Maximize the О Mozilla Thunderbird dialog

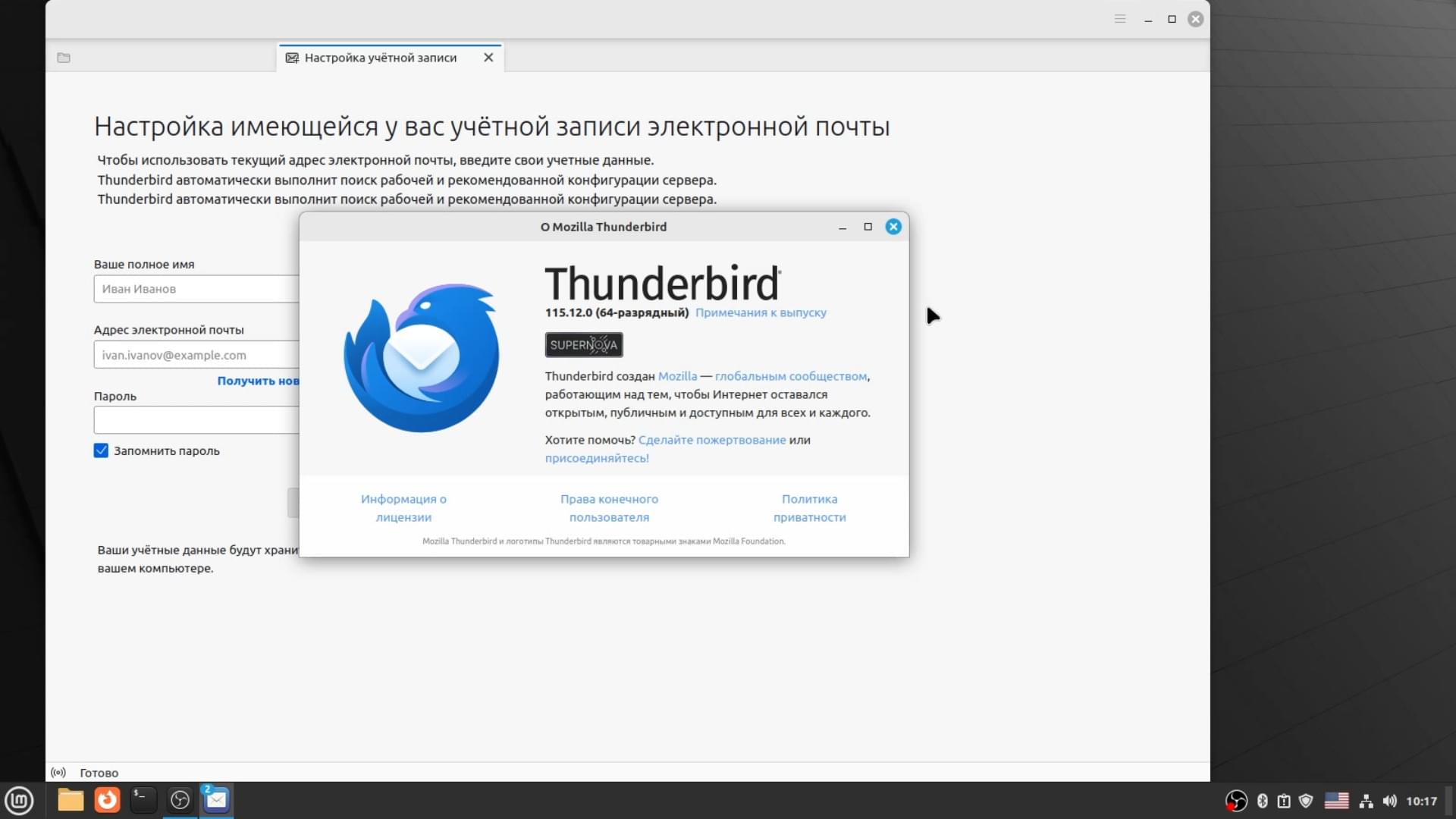click(x=868, y=227)
